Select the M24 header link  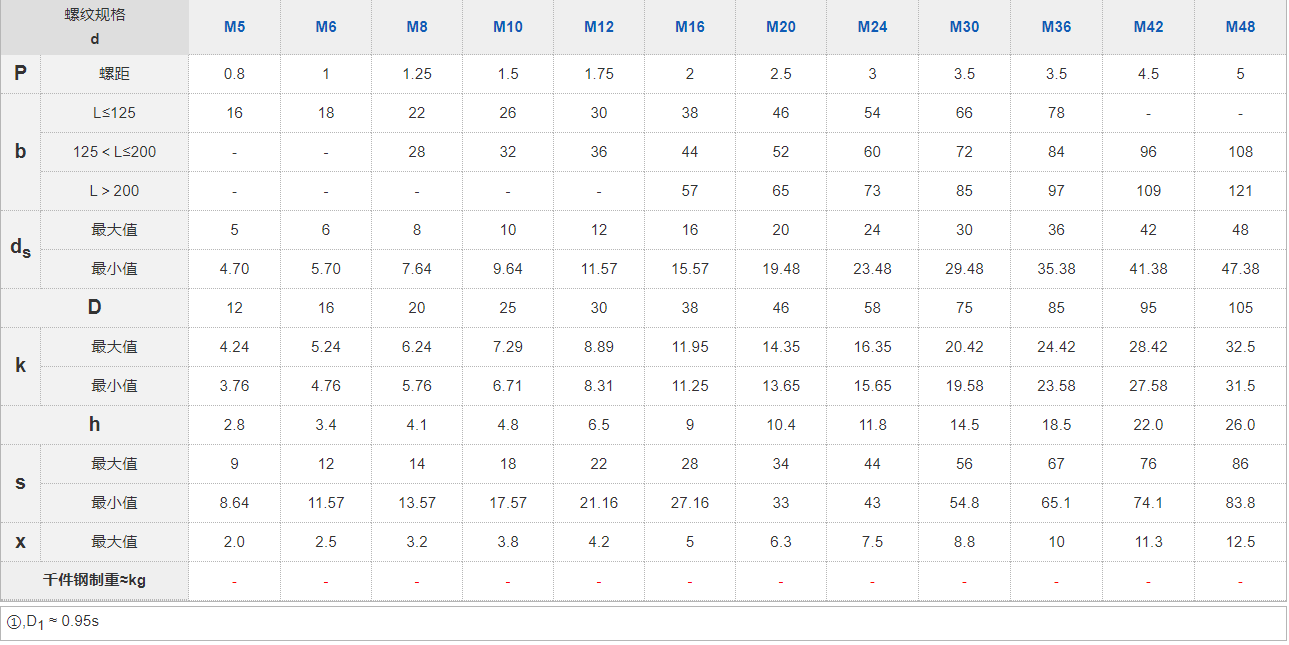872,27
